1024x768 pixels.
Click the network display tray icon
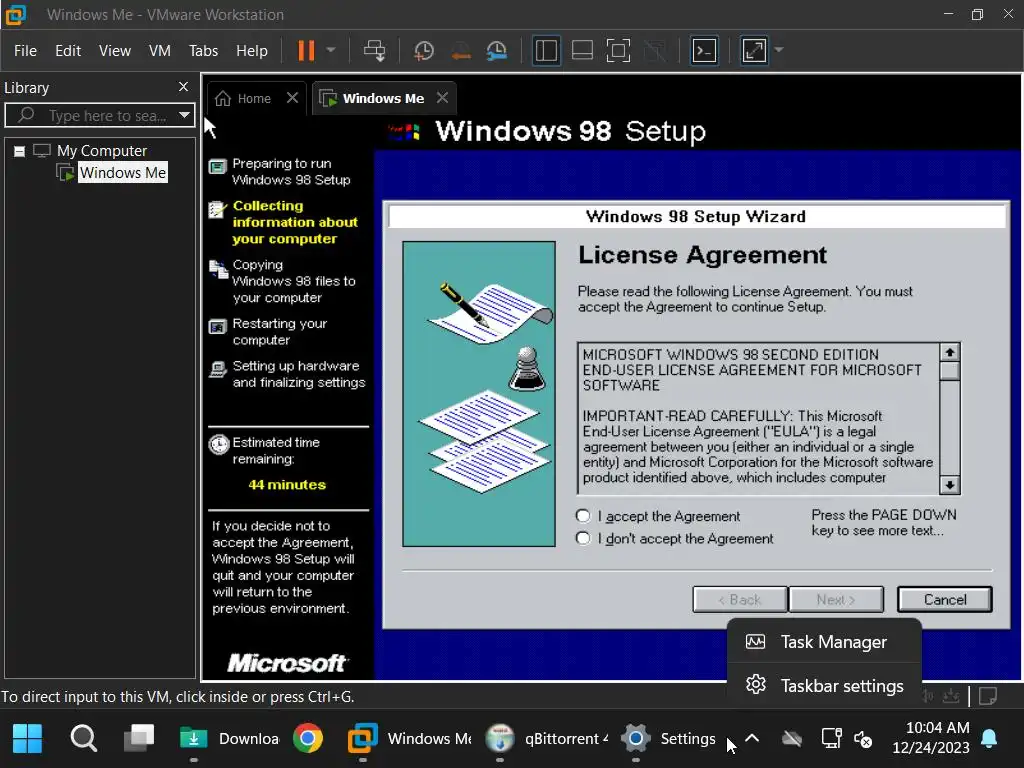(831, 739)
